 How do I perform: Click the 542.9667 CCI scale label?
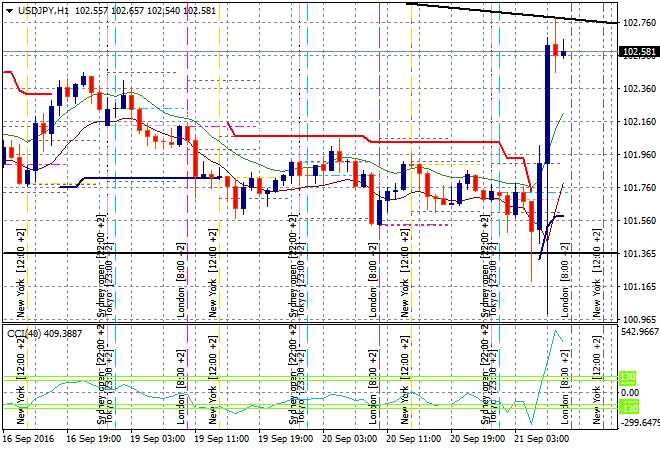pos(638,331)
